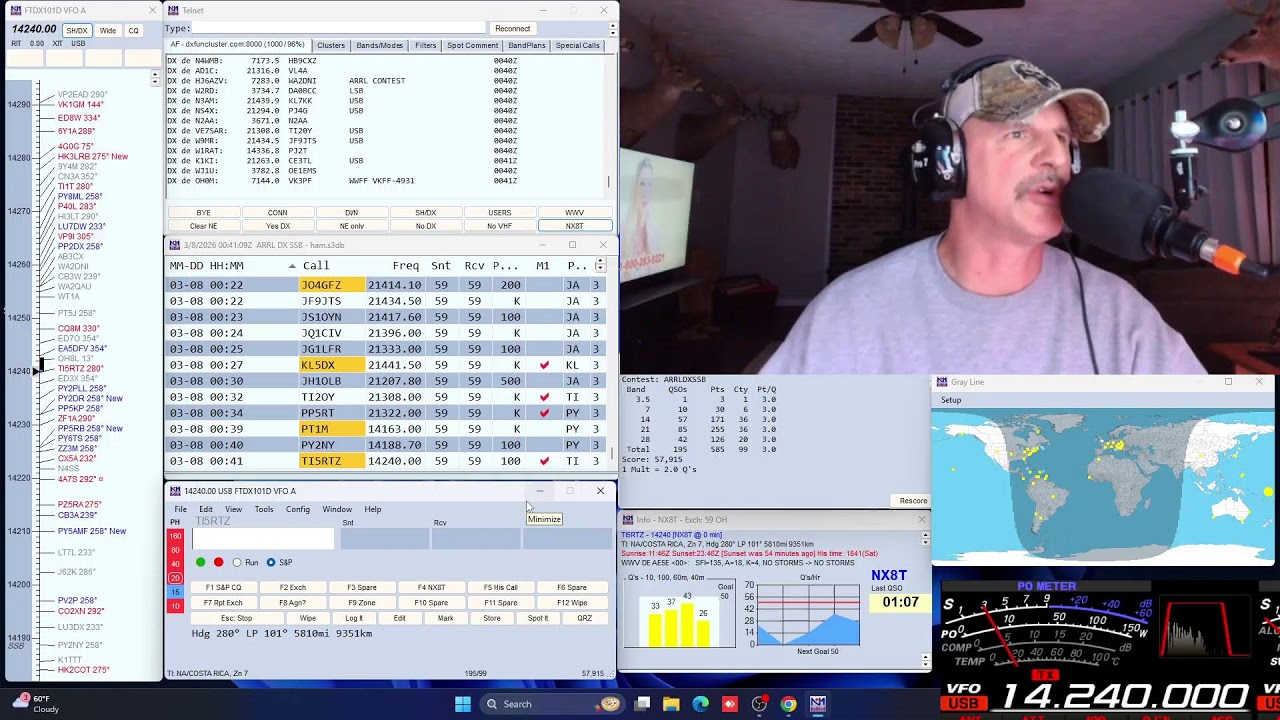Click the Rescore button in score window
Image resolution: width=1280 pixels, height=720 pixels.
pyautogui.click(x=913, y=501)
